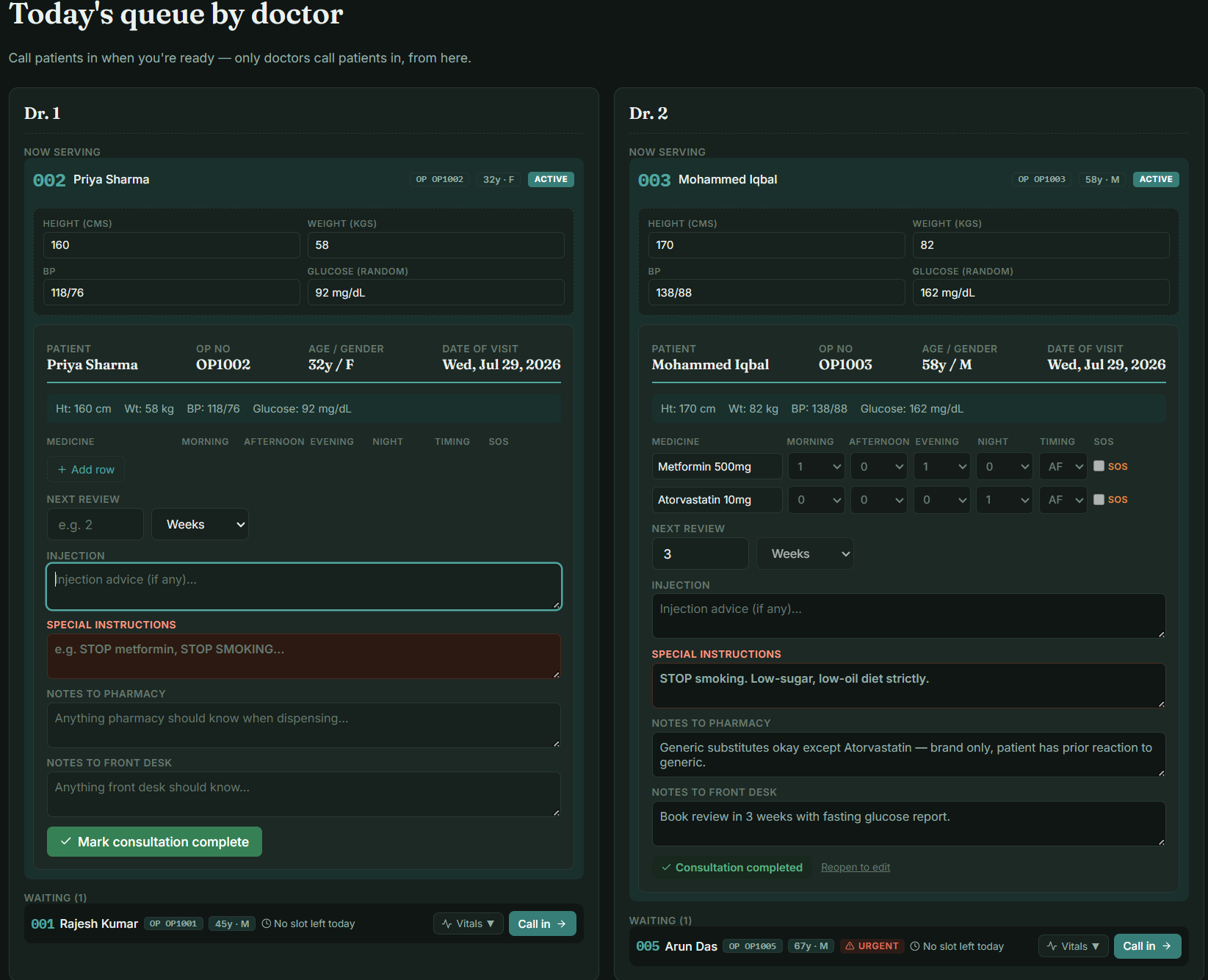Open Atorvastatin timing AF dropdown
The height and width of the screenshot is (980, 1208).
click(1063, 500)
